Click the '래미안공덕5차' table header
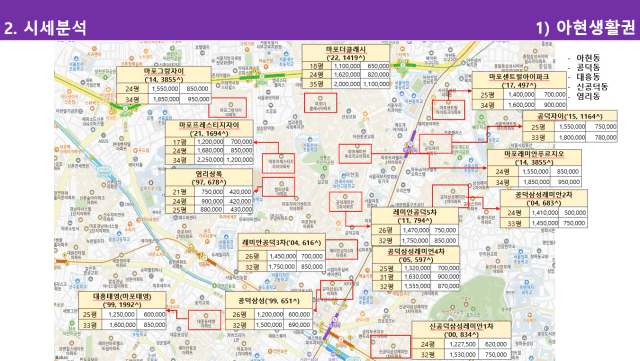The height and width of the screenshot is (361, 640). click(x=415, y=216)
